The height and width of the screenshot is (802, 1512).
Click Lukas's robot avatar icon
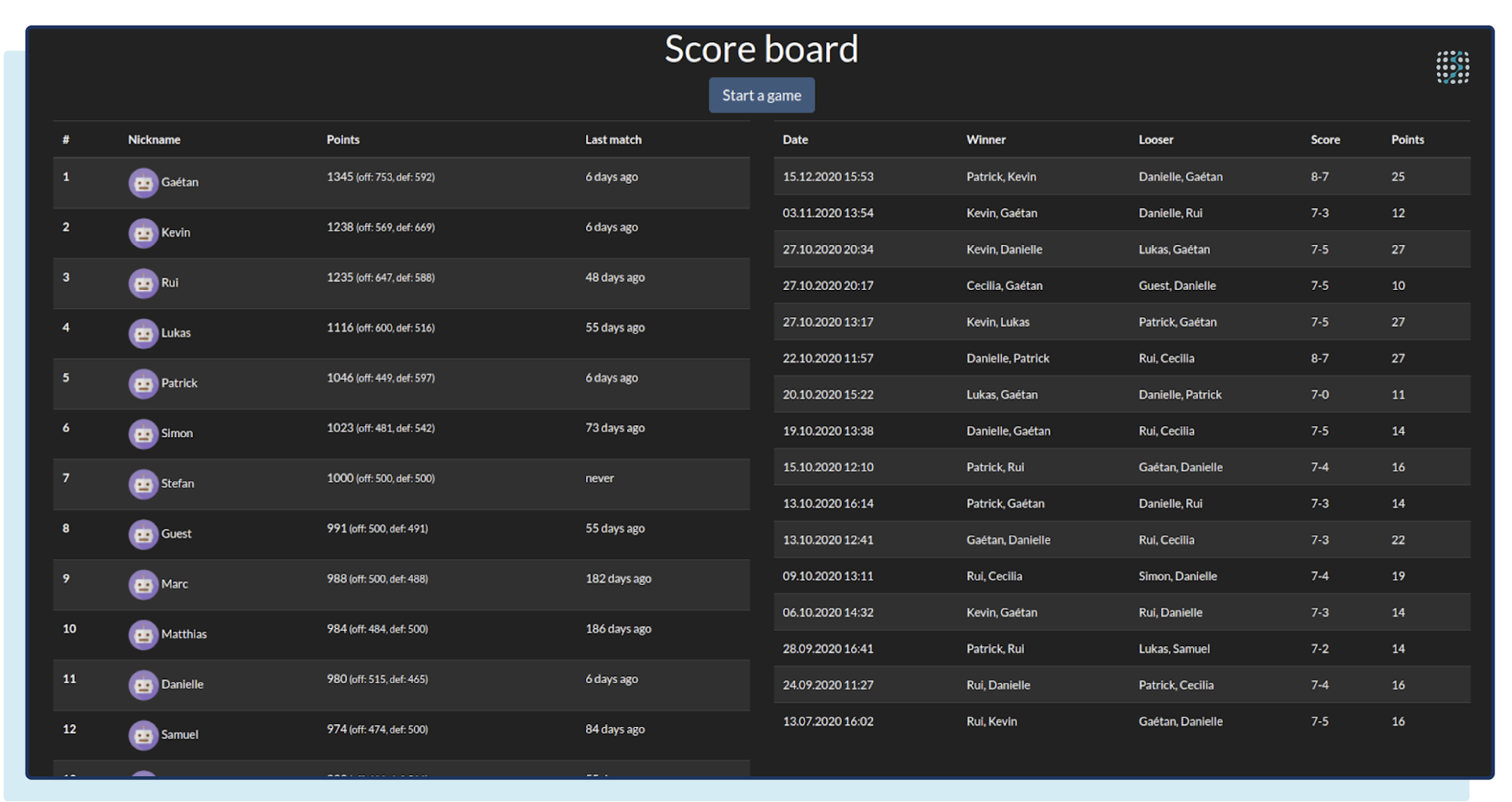point(143,334)
